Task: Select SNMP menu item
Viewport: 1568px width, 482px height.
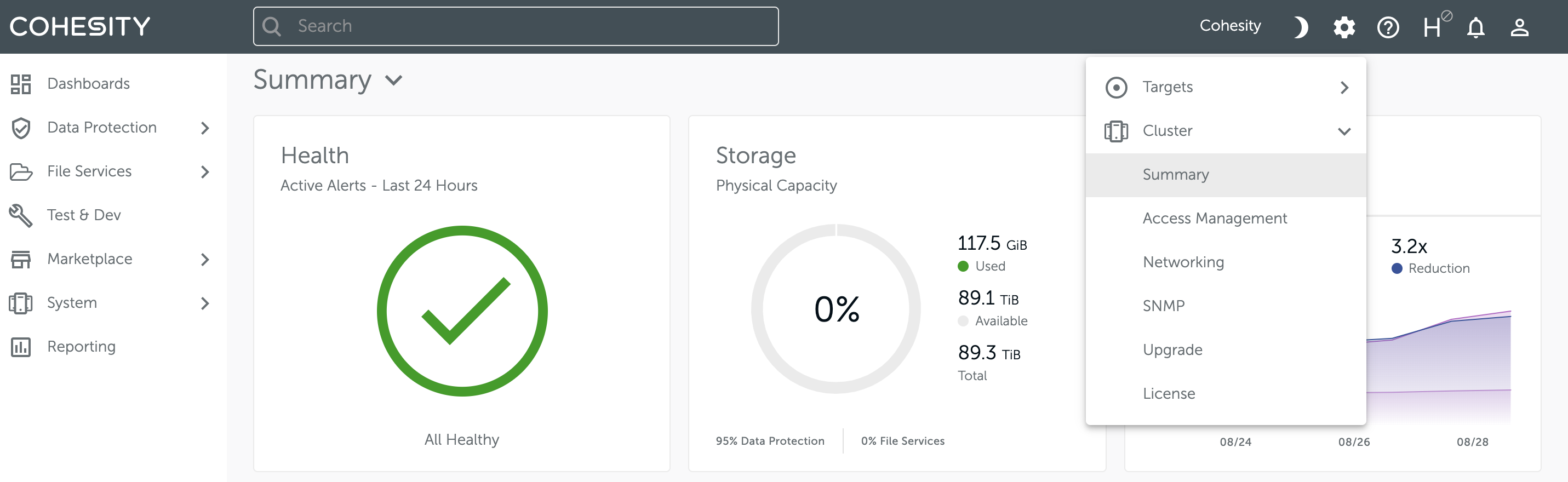Action: click(1226, 306)
